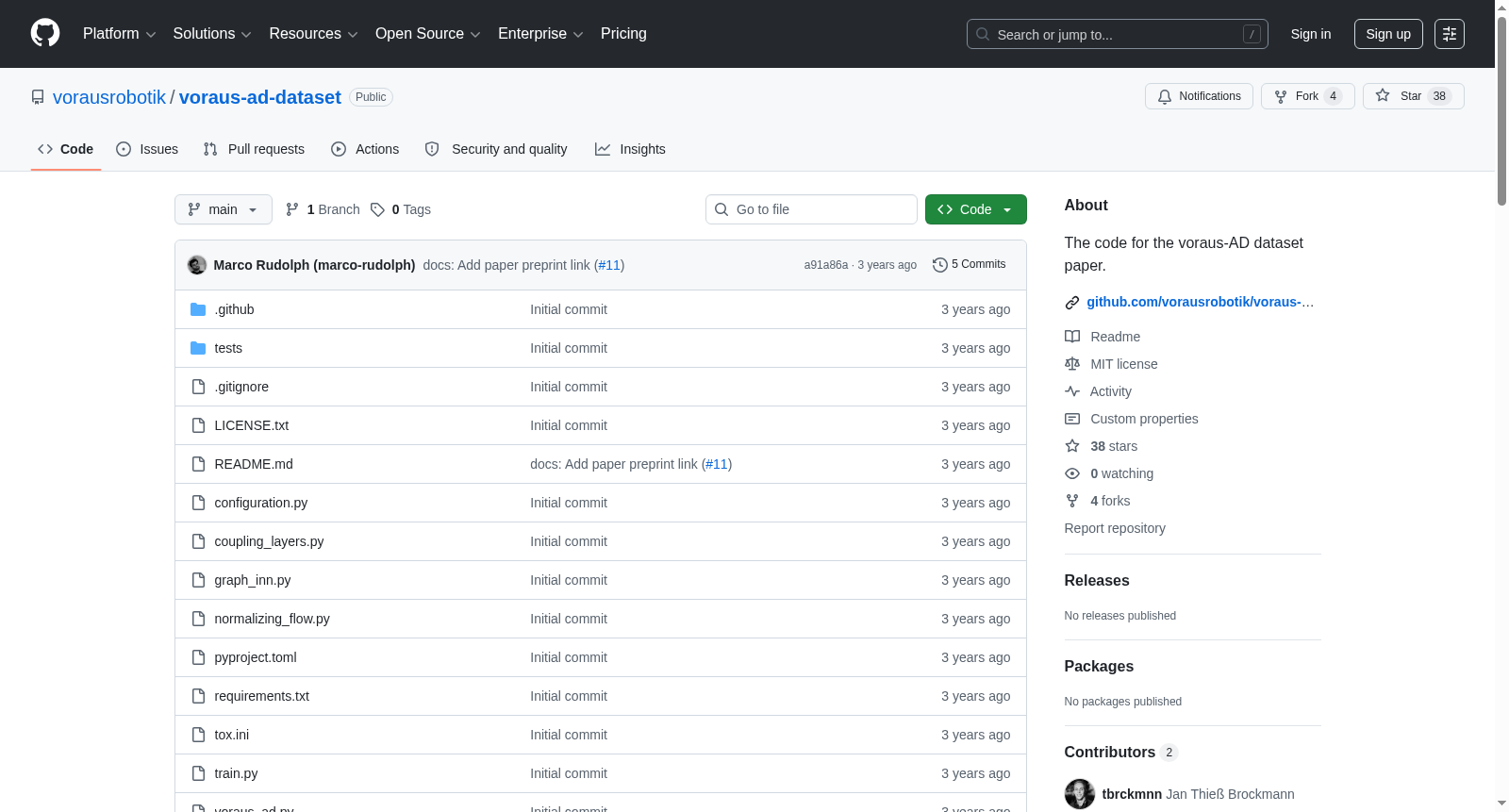
Task: Open pull request #11 in commit header
Action: pyautogui.click(x=610, y=265)
